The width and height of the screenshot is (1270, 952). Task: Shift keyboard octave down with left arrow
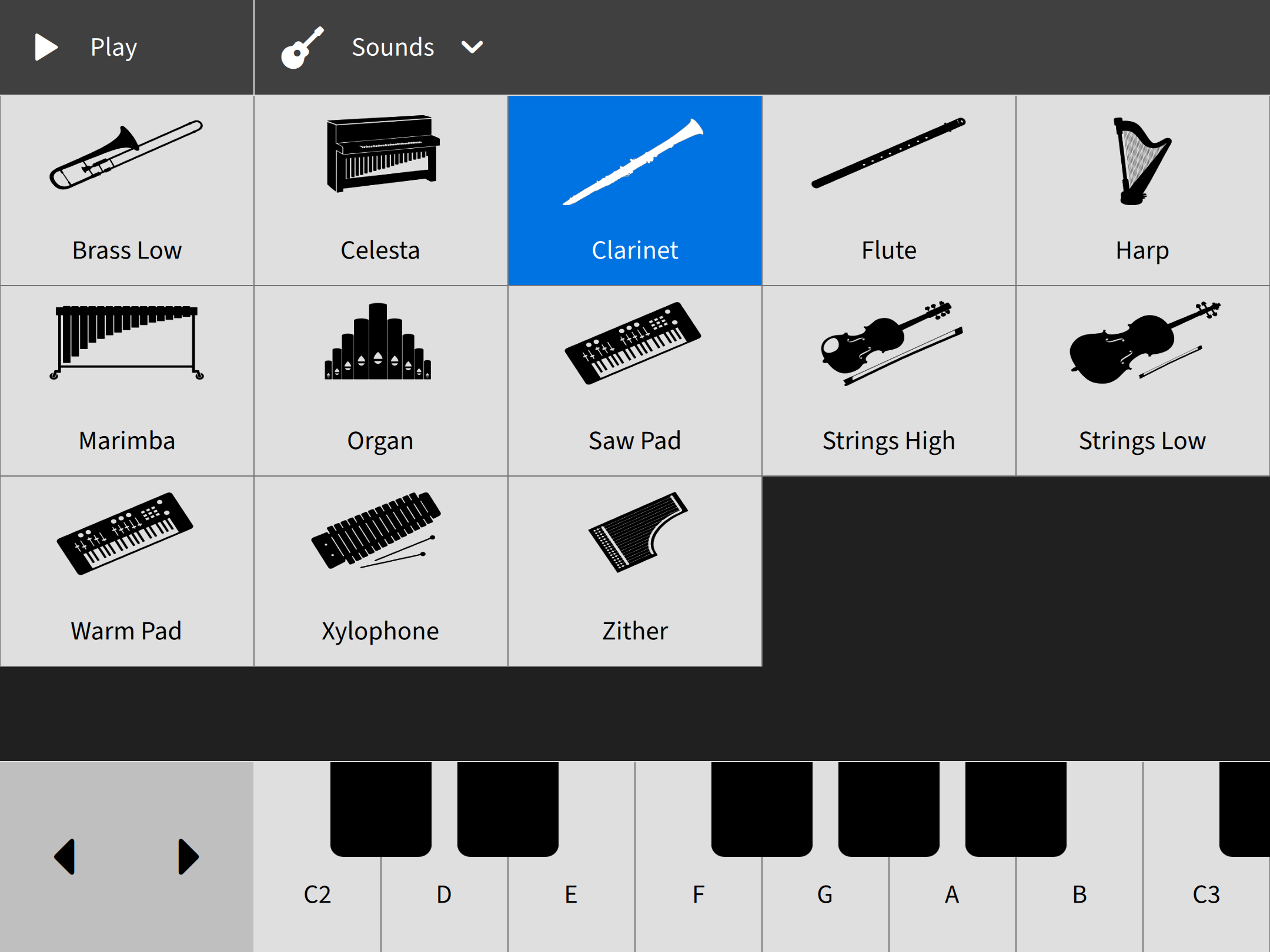[65, 857]
